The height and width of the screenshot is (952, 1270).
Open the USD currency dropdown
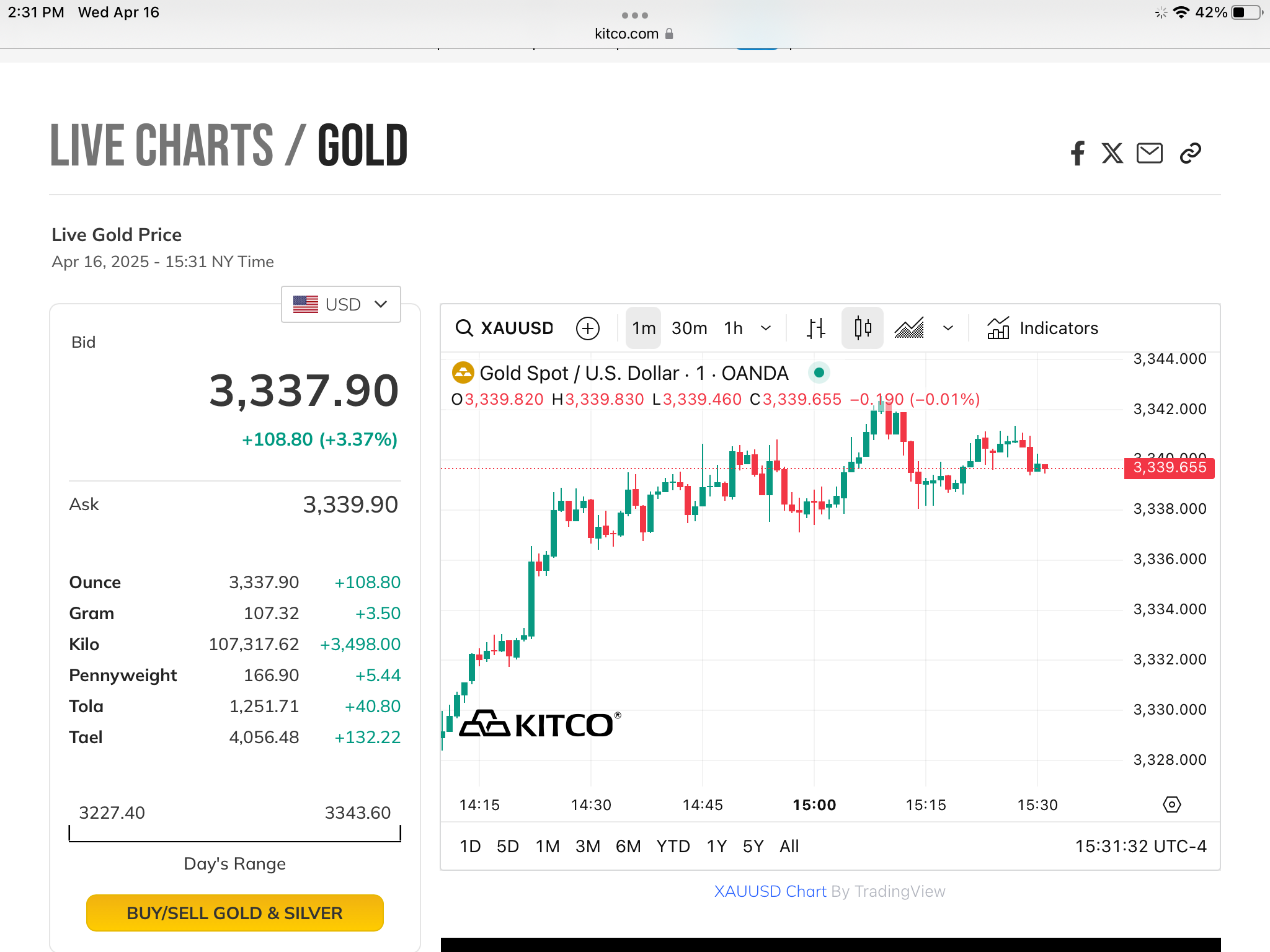pyautogui.click(x=340, y=304)
